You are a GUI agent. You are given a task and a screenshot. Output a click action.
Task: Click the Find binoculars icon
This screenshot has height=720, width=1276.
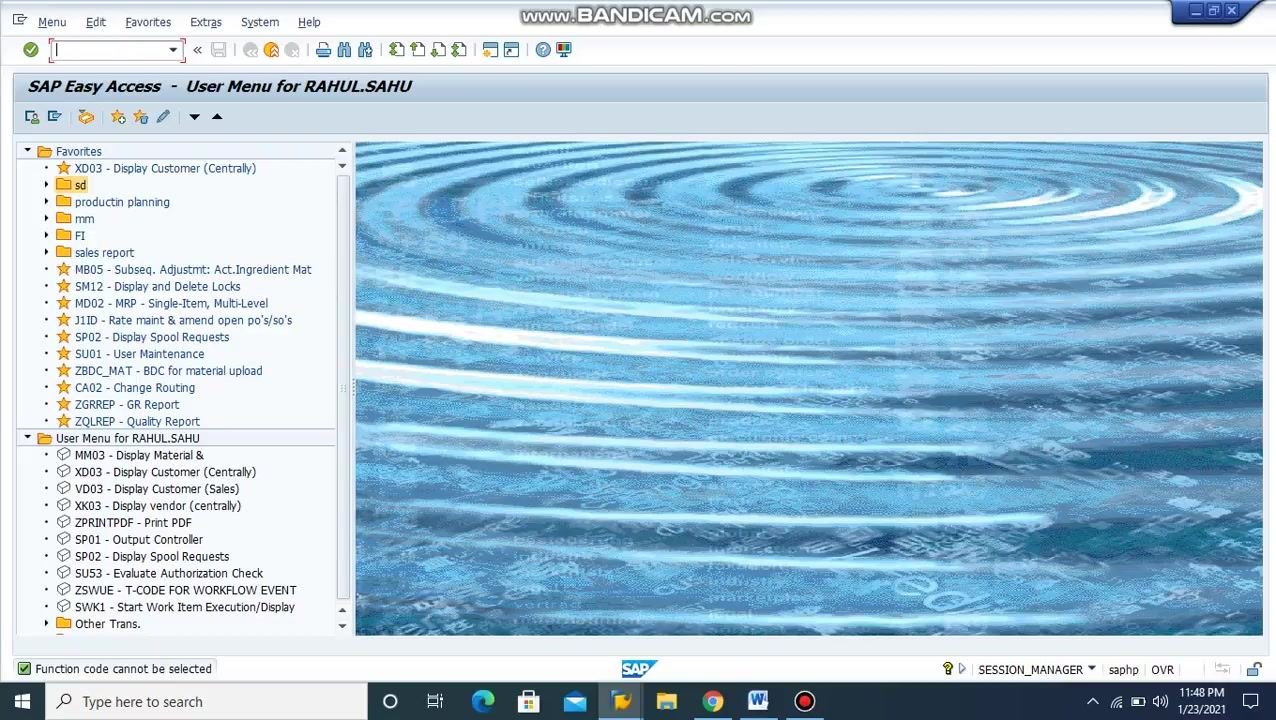click(344, 50)
